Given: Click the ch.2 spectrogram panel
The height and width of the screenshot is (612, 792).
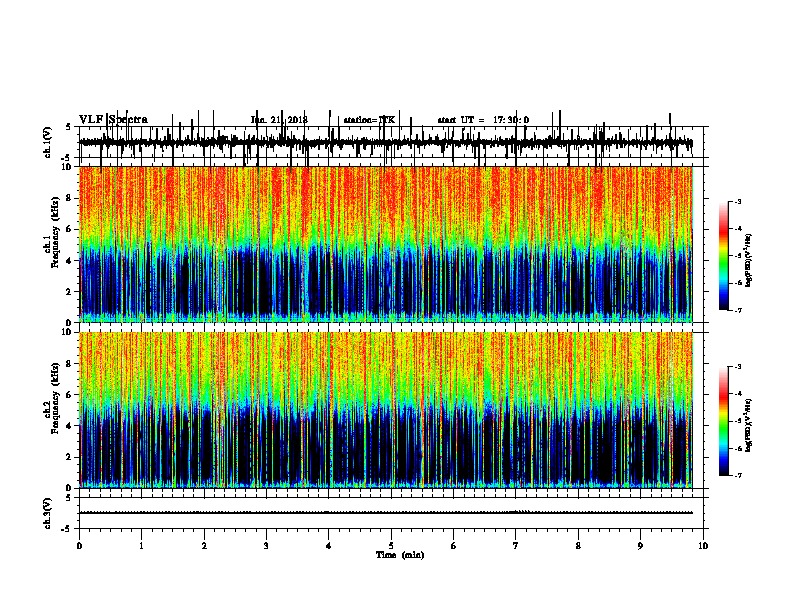Looking at the screenshot, I should [386, 410].
